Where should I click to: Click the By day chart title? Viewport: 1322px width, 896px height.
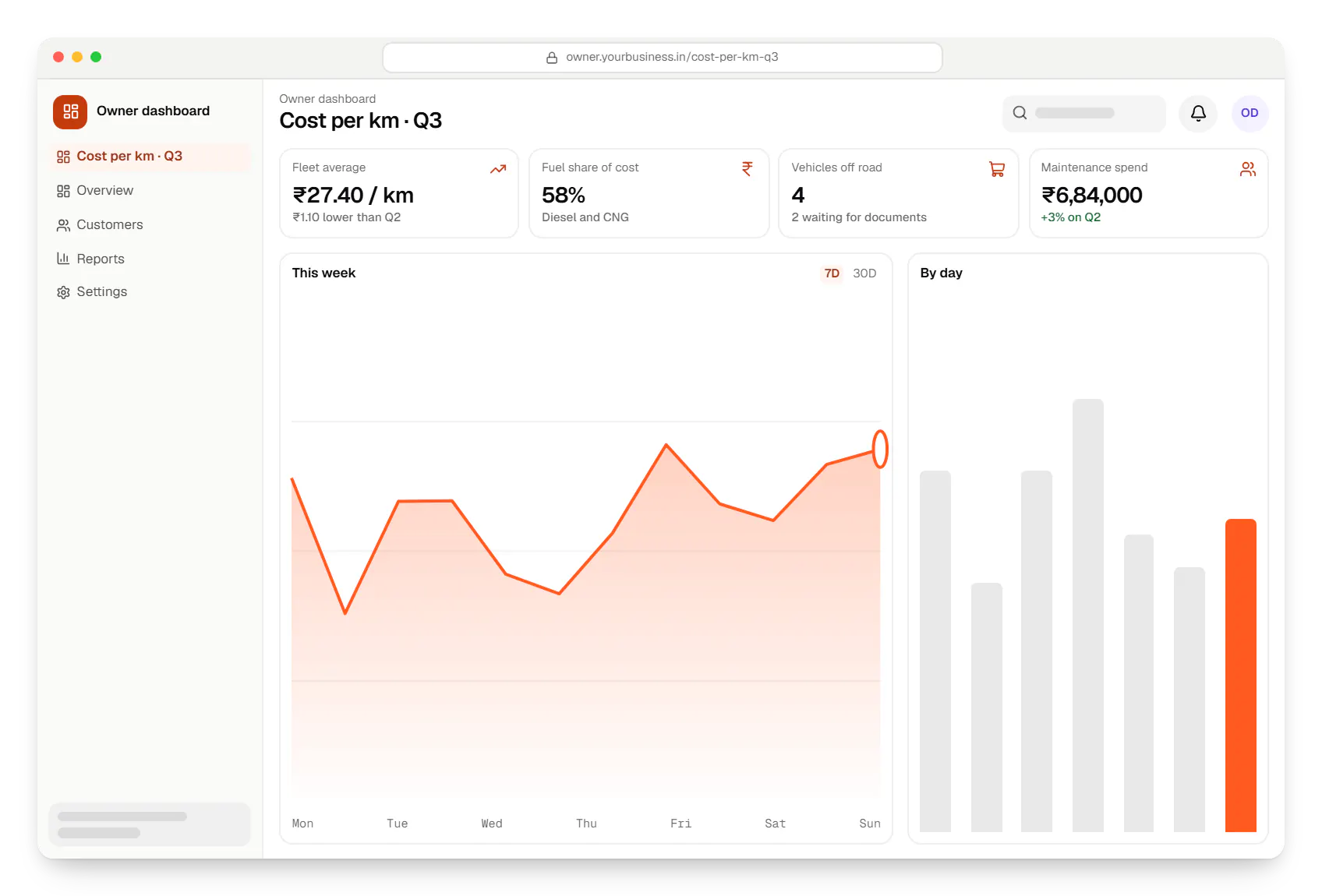941,273
